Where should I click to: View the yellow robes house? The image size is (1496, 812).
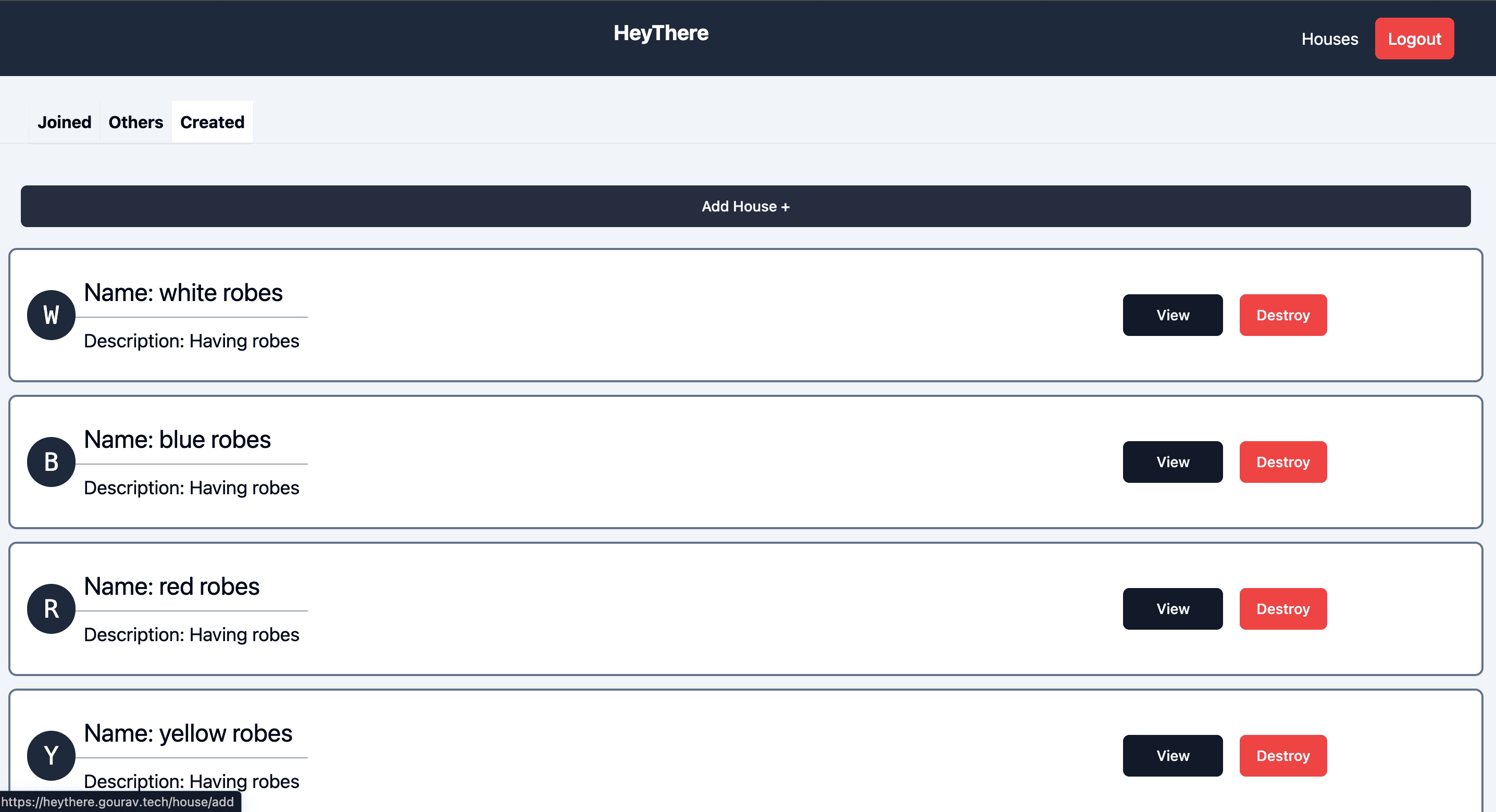[1173, 755]
